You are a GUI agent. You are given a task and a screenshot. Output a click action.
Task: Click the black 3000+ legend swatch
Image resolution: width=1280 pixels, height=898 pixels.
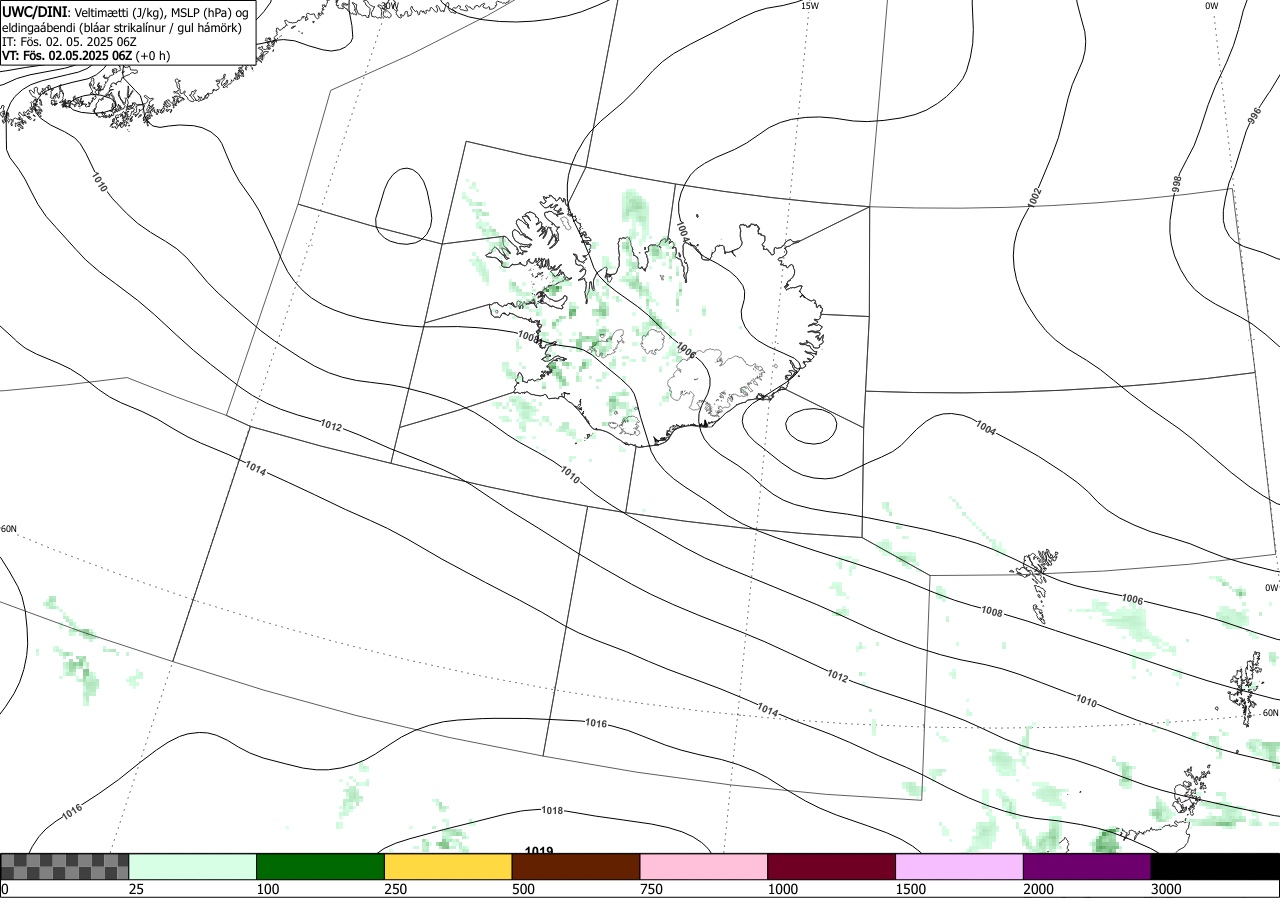1215,866
